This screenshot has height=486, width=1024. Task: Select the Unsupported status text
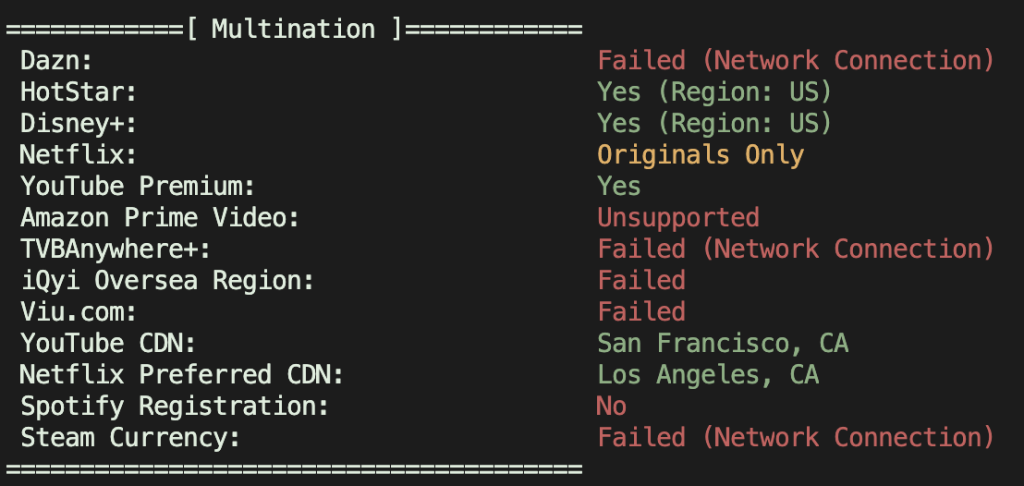point(678,217)
